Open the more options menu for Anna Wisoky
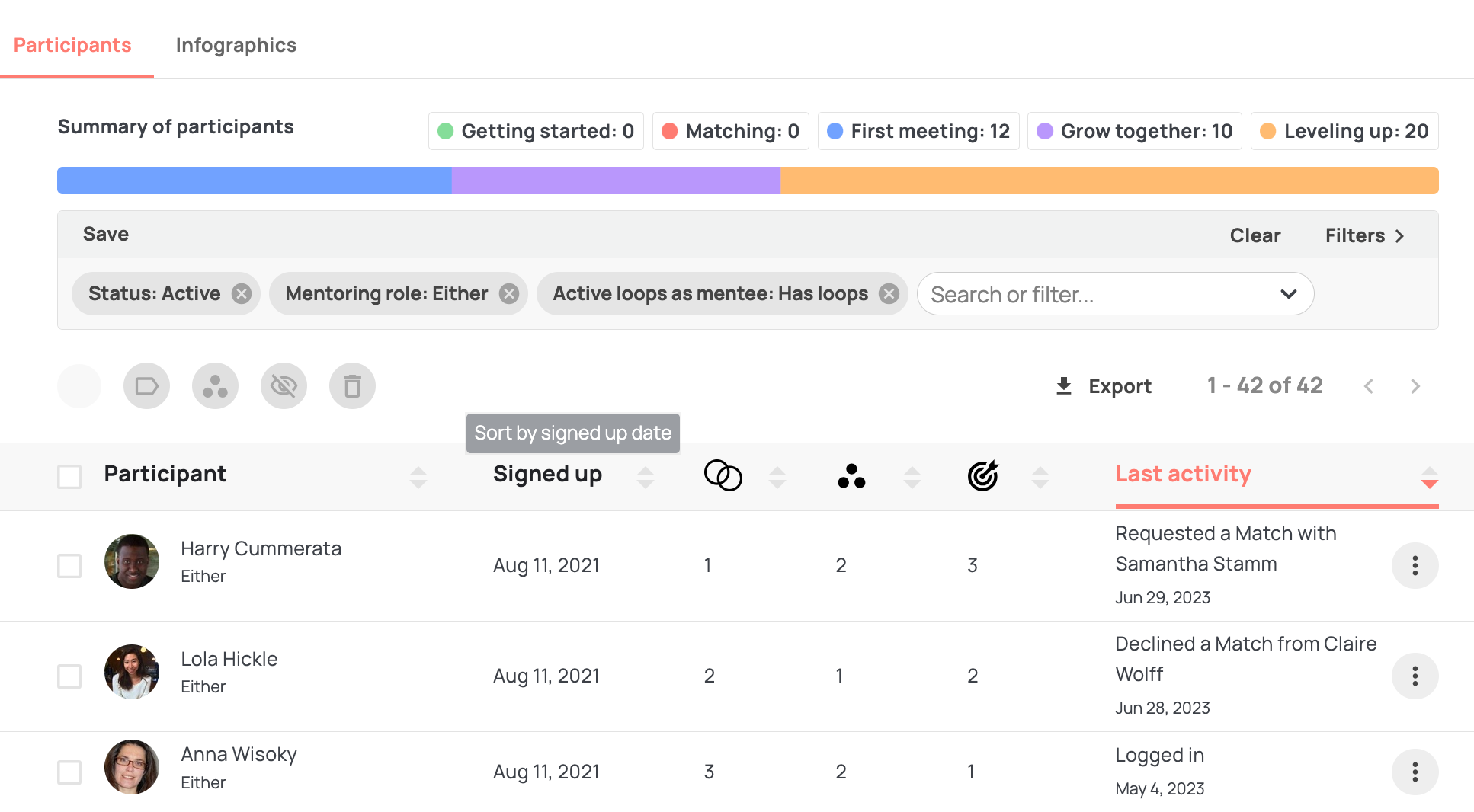The image size is (1474, 812). point(1415,772)
